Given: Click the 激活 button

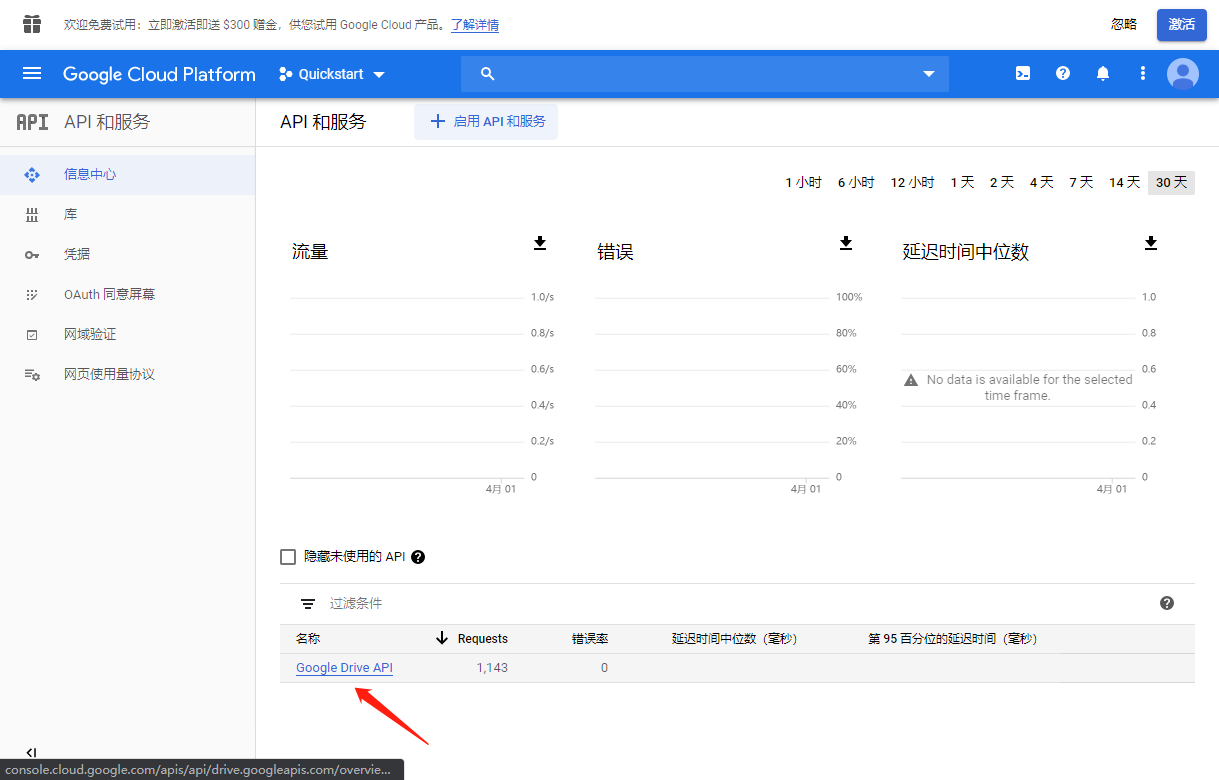Looking at the screenshot, I should 1182,24.
